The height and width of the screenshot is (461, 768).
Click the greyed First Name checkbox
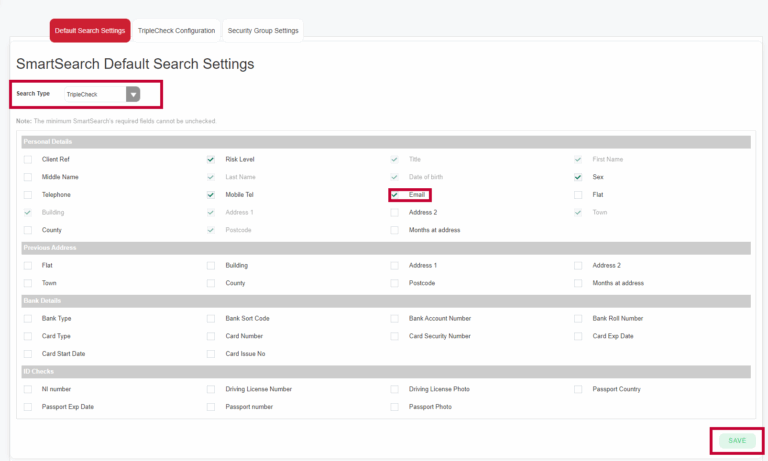coord(578,159)
